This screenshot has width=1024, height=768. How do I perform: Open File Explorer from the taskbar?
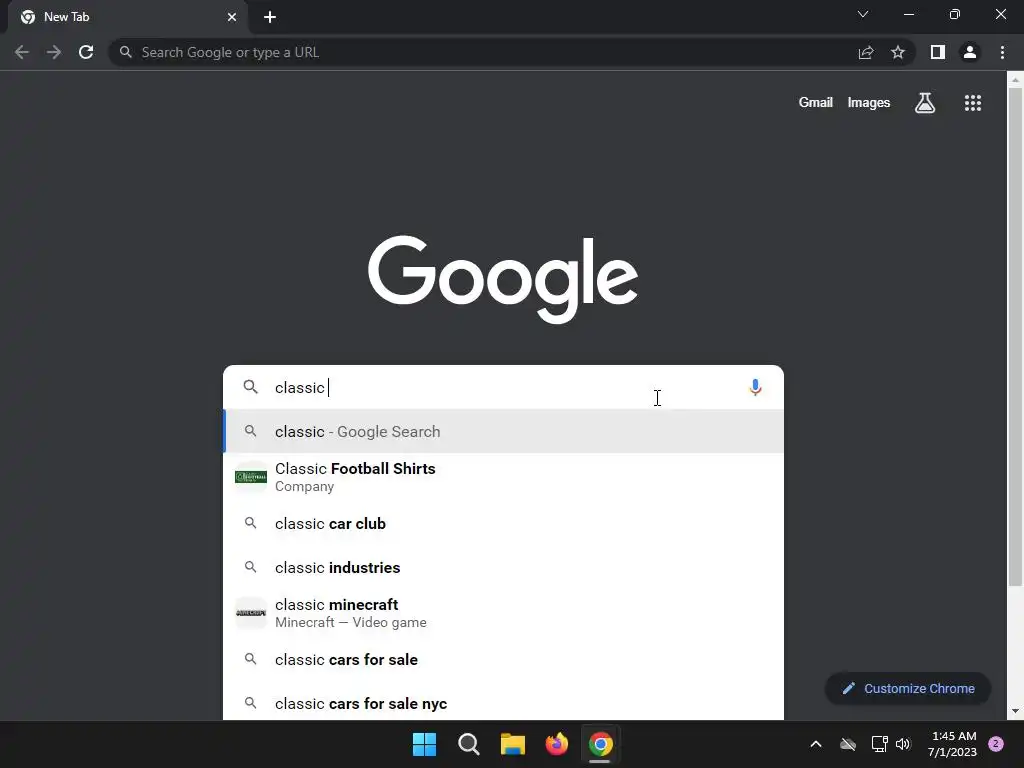[x=513, y=744]
